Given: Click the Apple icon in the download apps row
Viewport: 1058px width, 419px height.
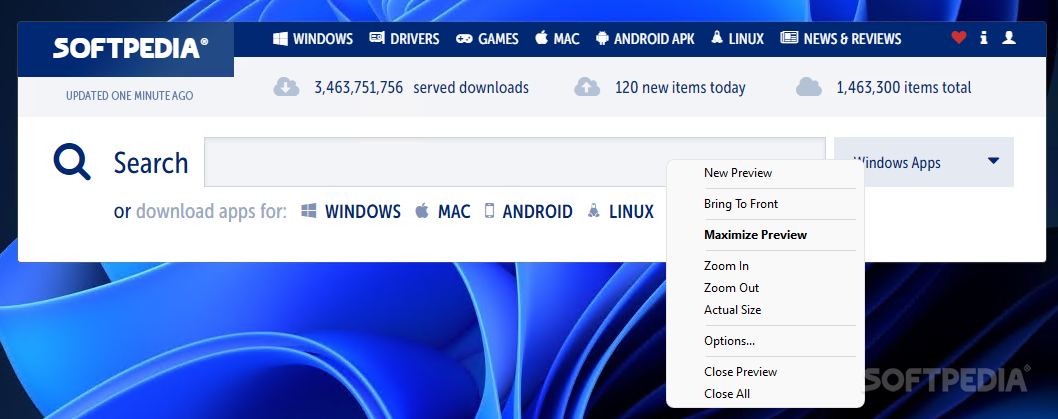Looking at the screenshot, I should [422, 211].
